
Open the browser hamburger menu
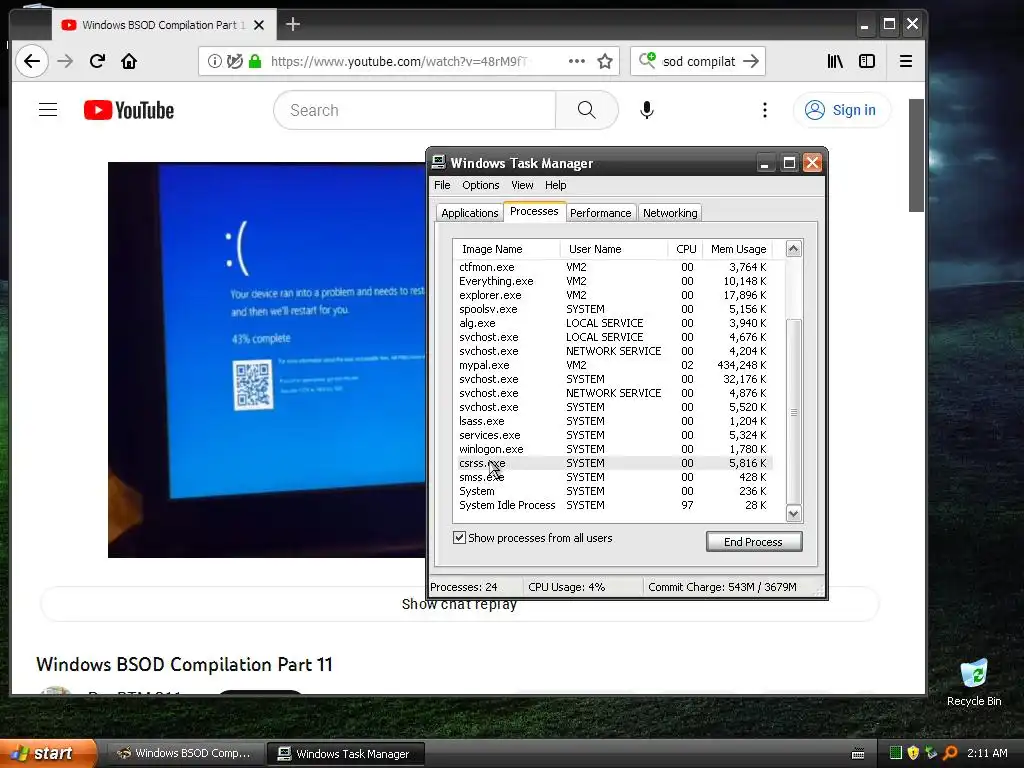(906, 61)
